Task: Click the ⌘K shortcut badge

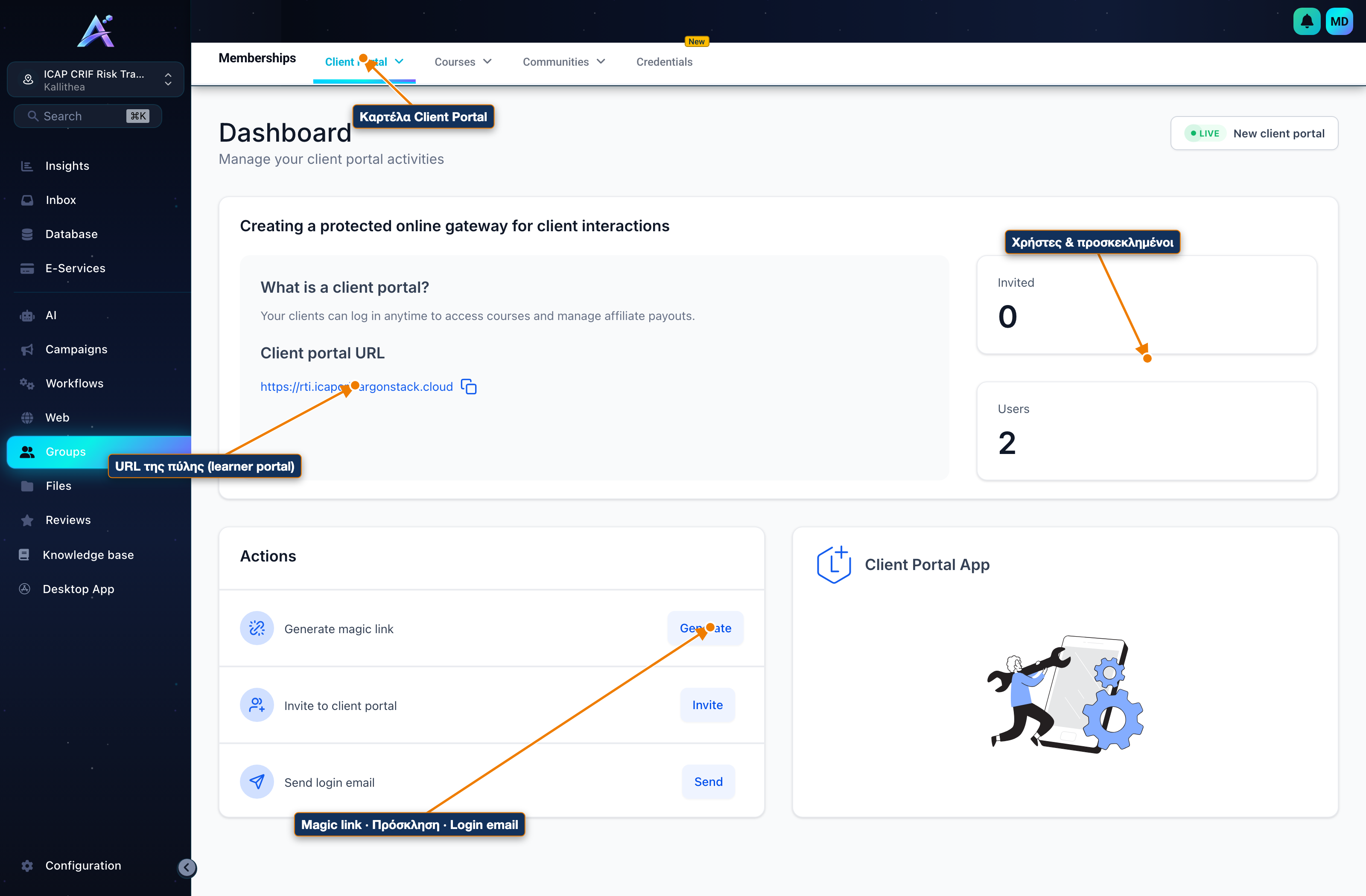Action: (138, 116)
